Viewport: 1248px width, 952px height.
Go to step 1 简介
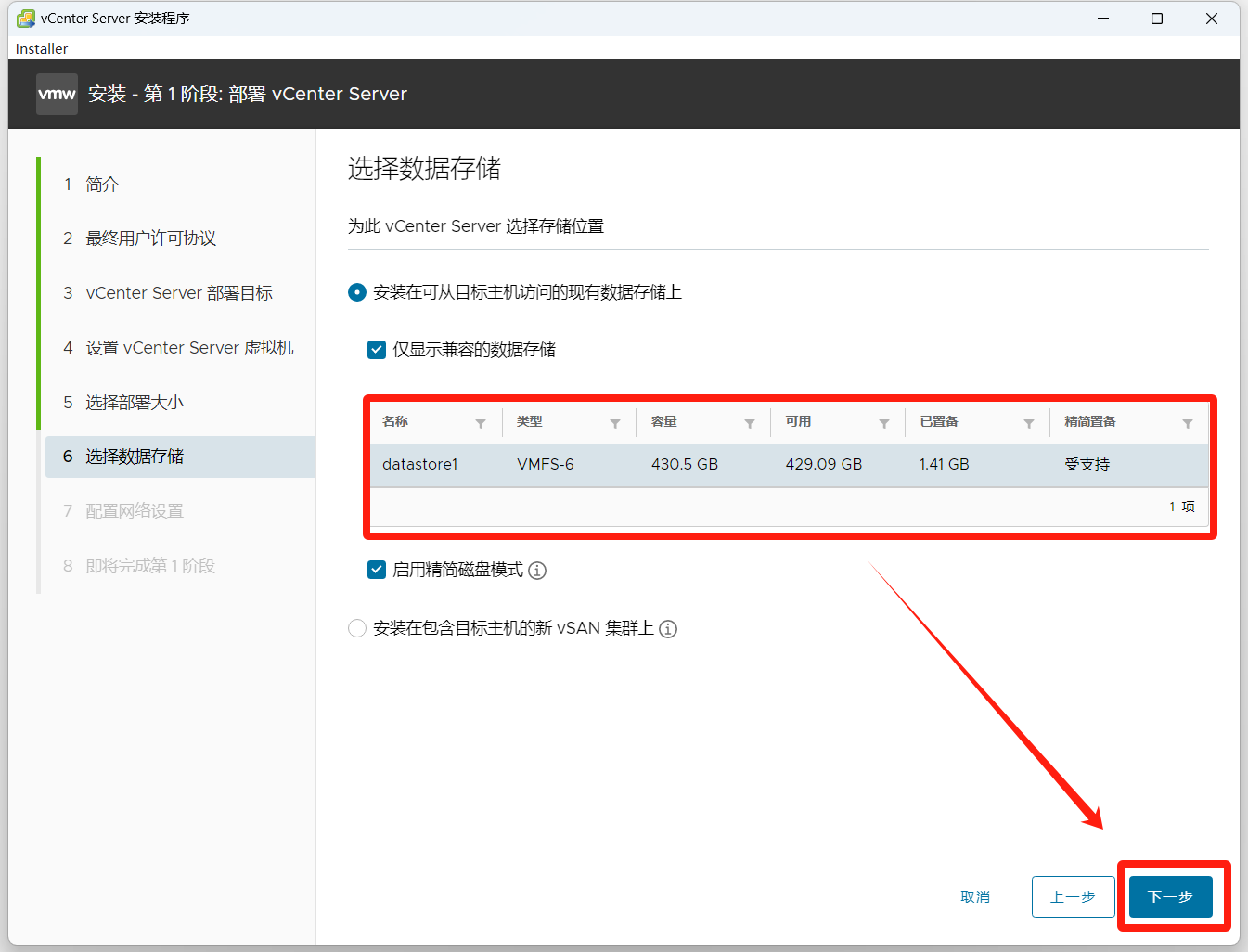[102, 185]
